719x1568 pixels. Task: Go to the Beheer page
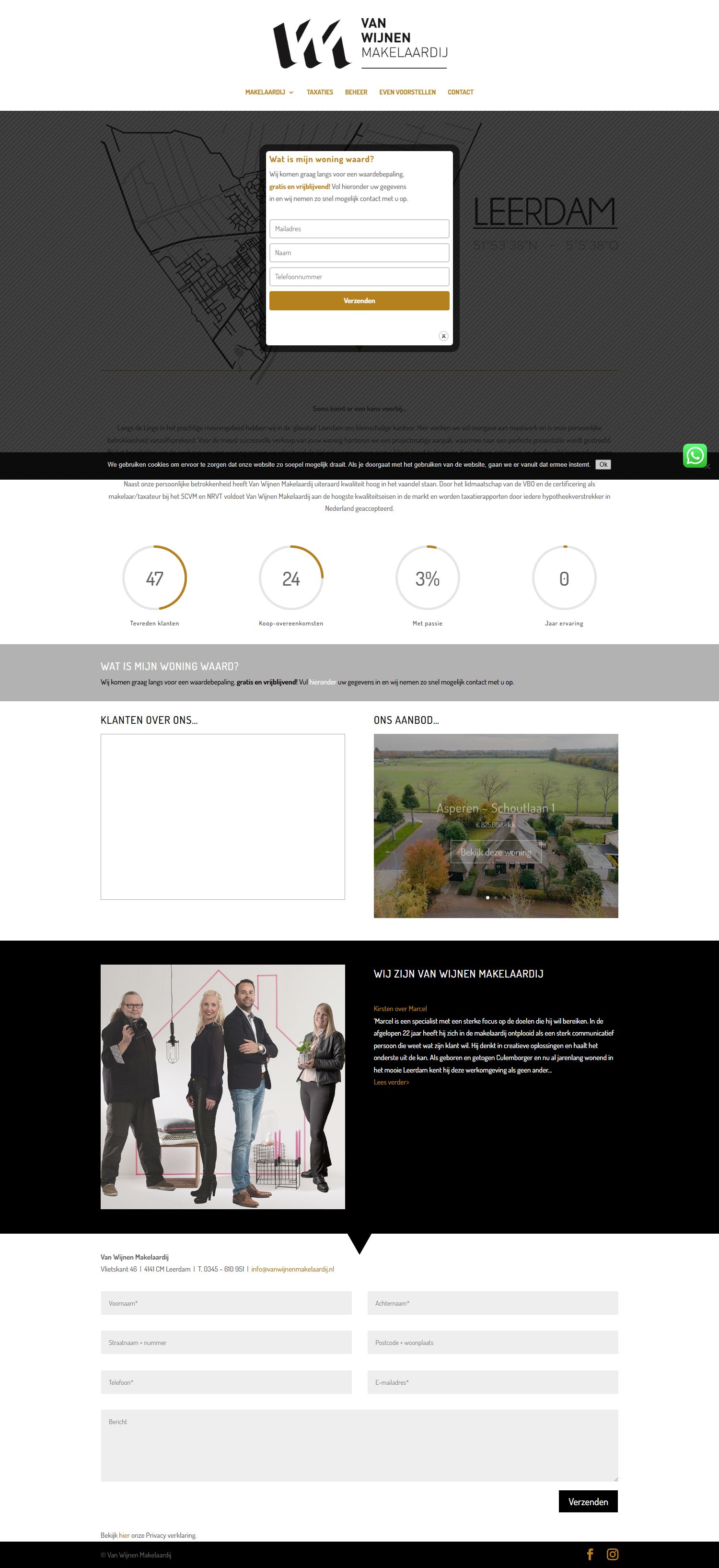click(356, 93)
